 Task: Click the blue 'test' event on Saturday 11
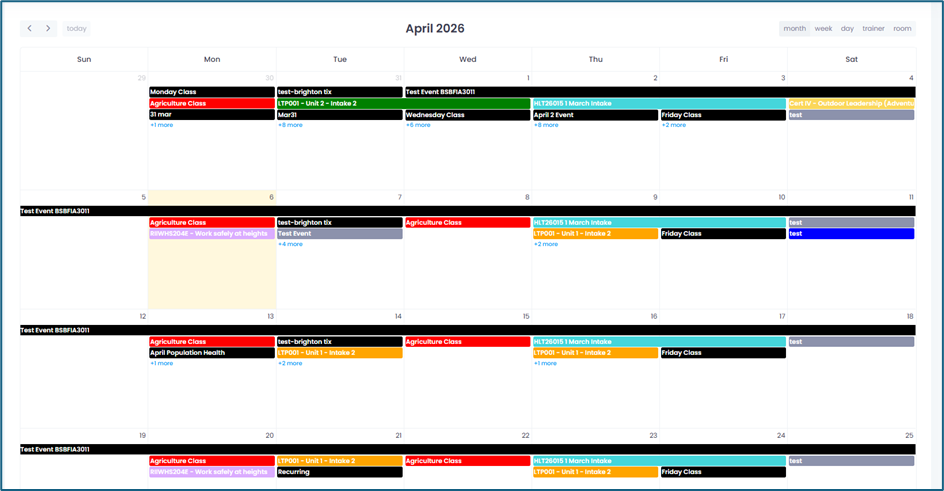point(851,234)
